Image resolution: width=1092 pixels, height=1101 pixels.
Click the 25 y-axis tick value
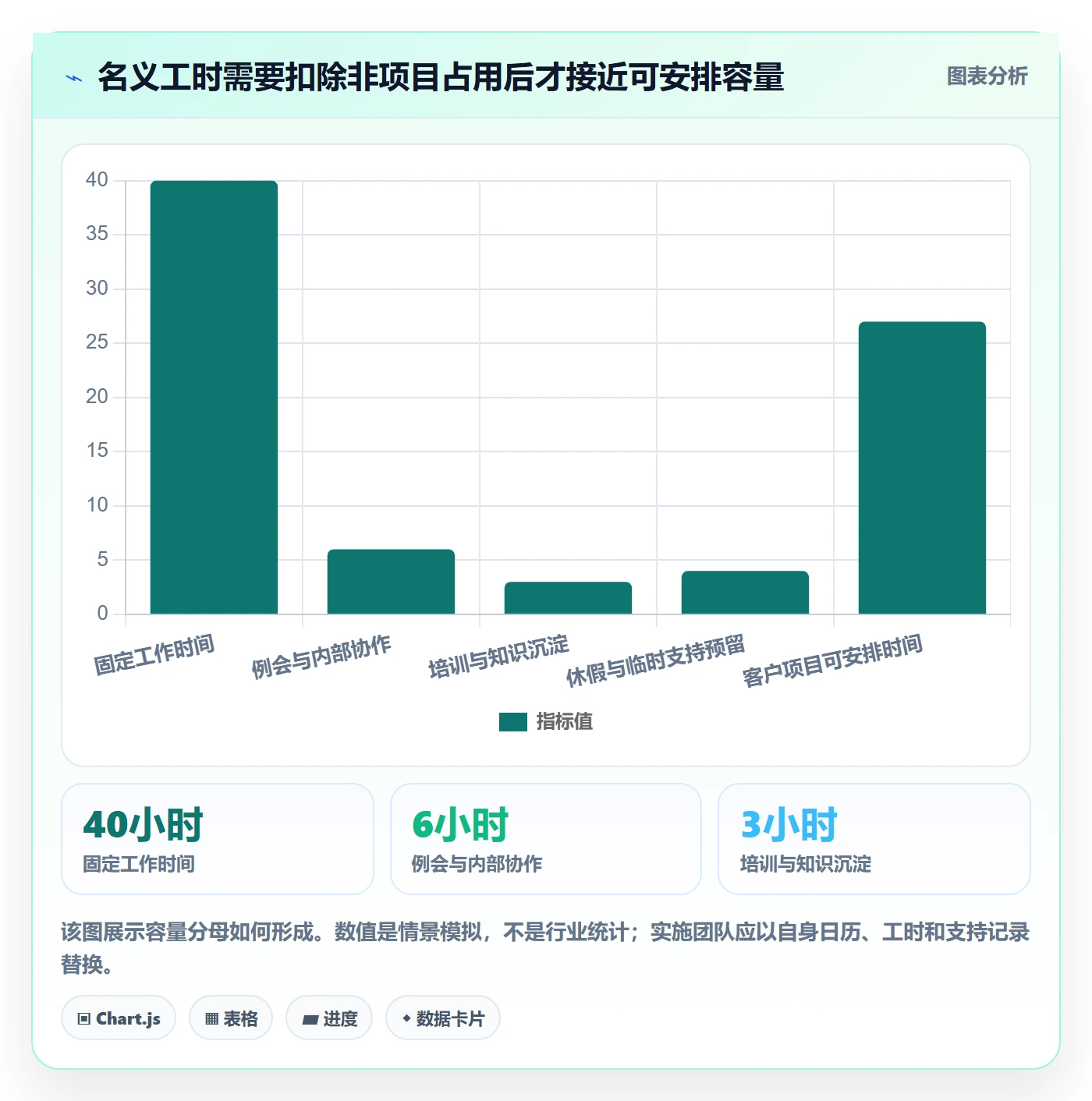coord(97,342)
